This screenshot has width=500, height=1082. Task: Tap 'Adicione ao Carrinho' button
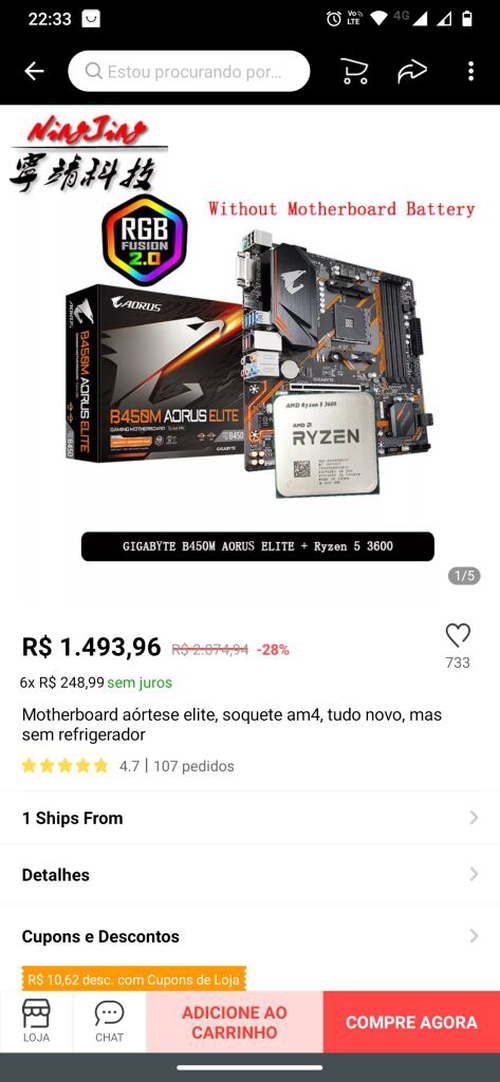(x=234, y=1022)
